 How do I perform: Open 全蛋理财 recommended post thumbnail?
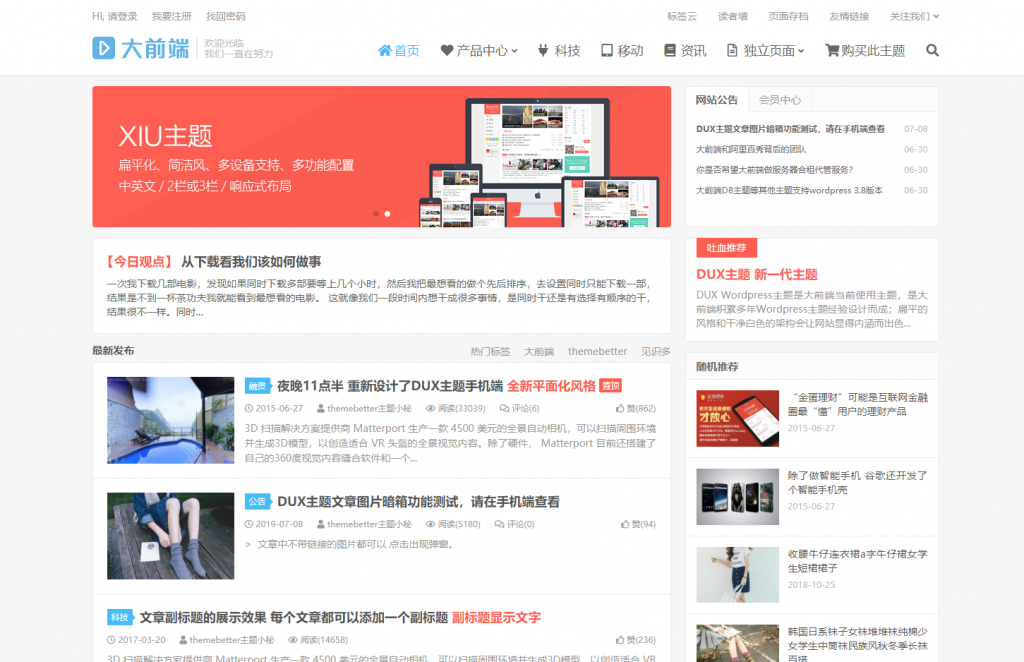[x=737, y=418]
